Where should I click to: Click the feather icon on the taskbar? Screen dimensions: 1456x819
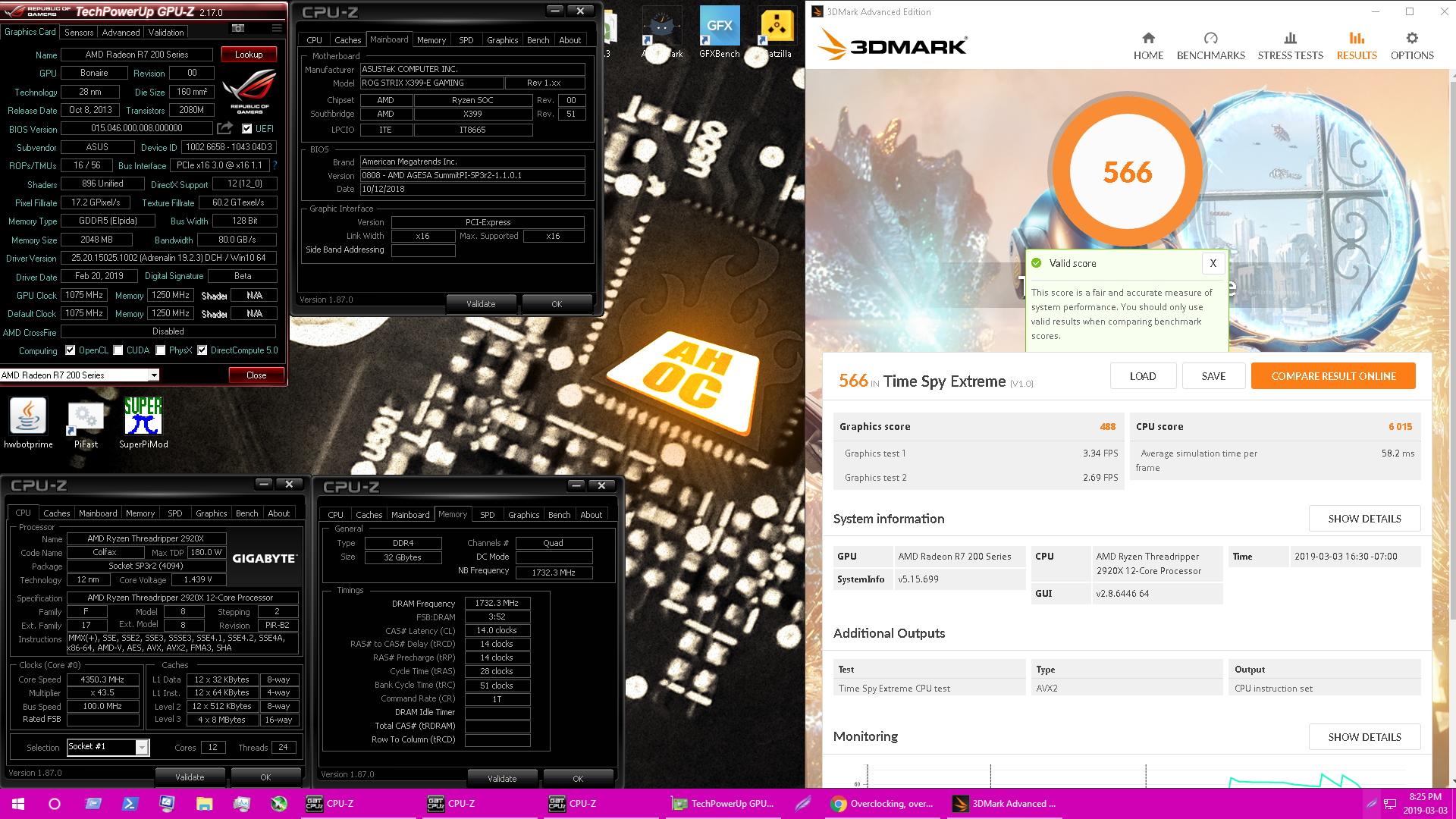tap(803, 804)
